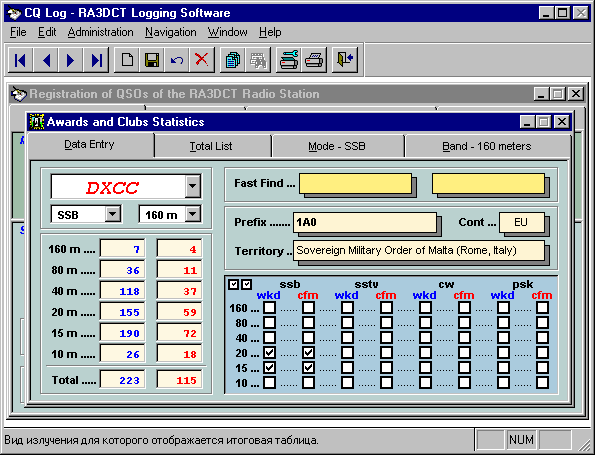
Task: Open the Edit menu
Action: tap(47, 32)
